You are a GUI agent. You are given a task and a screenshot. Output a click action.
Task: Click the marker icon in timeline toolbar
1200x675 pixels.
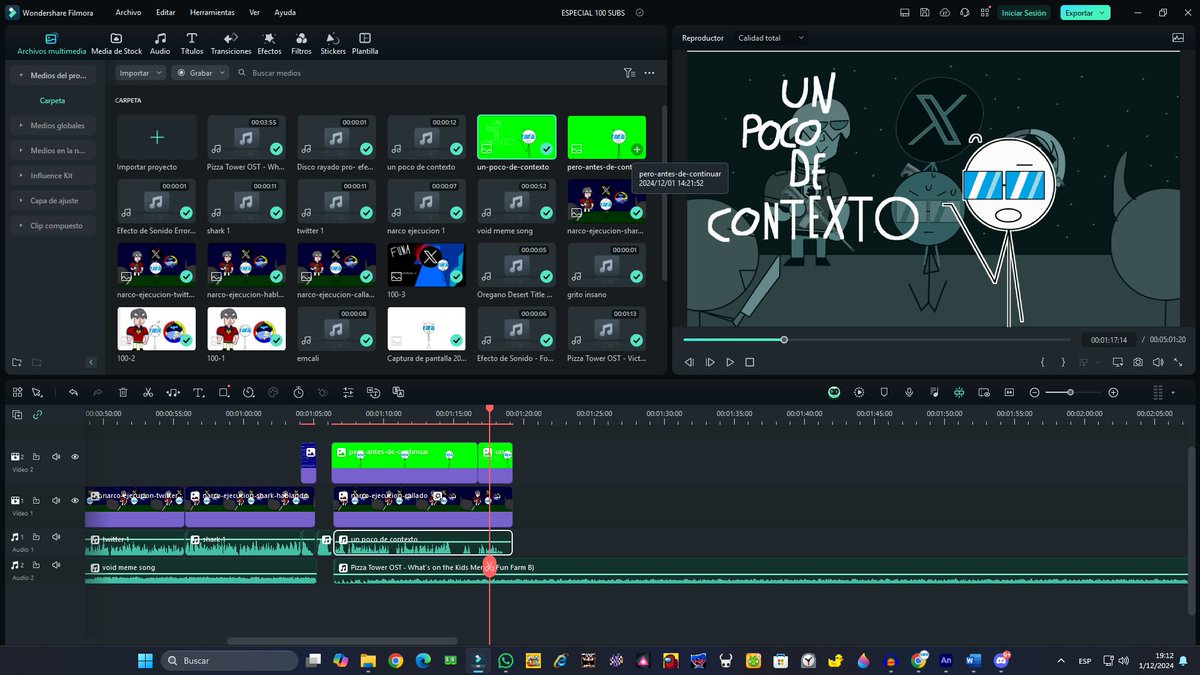(884, 392)
